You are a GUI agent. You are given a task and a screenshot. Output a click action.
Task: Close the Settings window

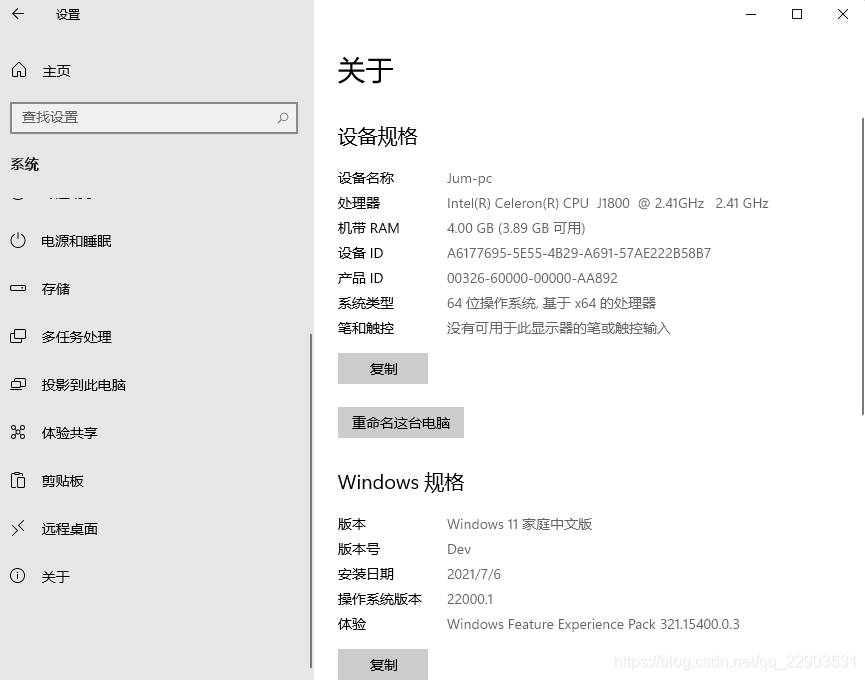click(x=843, y=14)
